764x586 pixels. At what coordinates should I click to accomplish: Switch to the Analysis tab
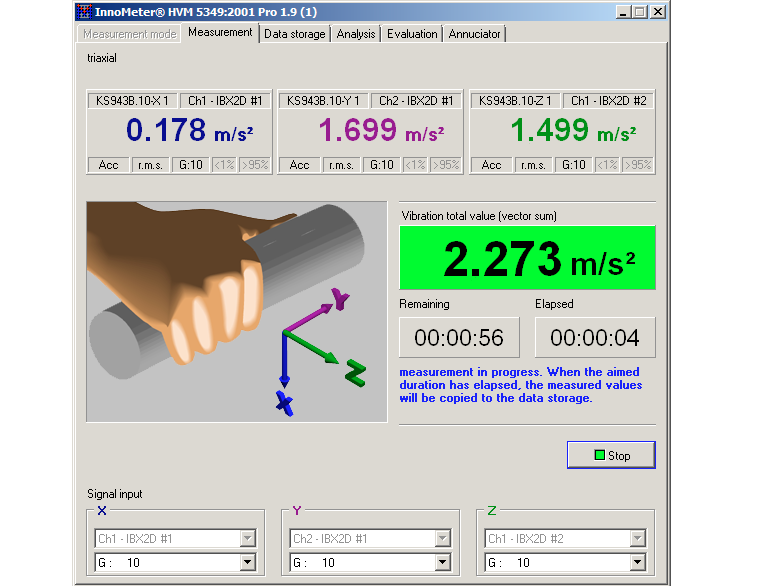pyautogui.click(x=356, y=34)
